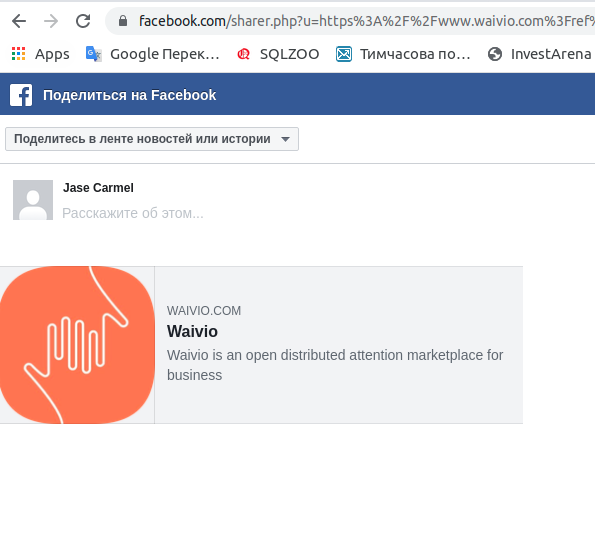The height and width of the screenshot is (545, 595).
Task: Focus the Расскажите об этом text field
Action: click(x=133, y=213)
